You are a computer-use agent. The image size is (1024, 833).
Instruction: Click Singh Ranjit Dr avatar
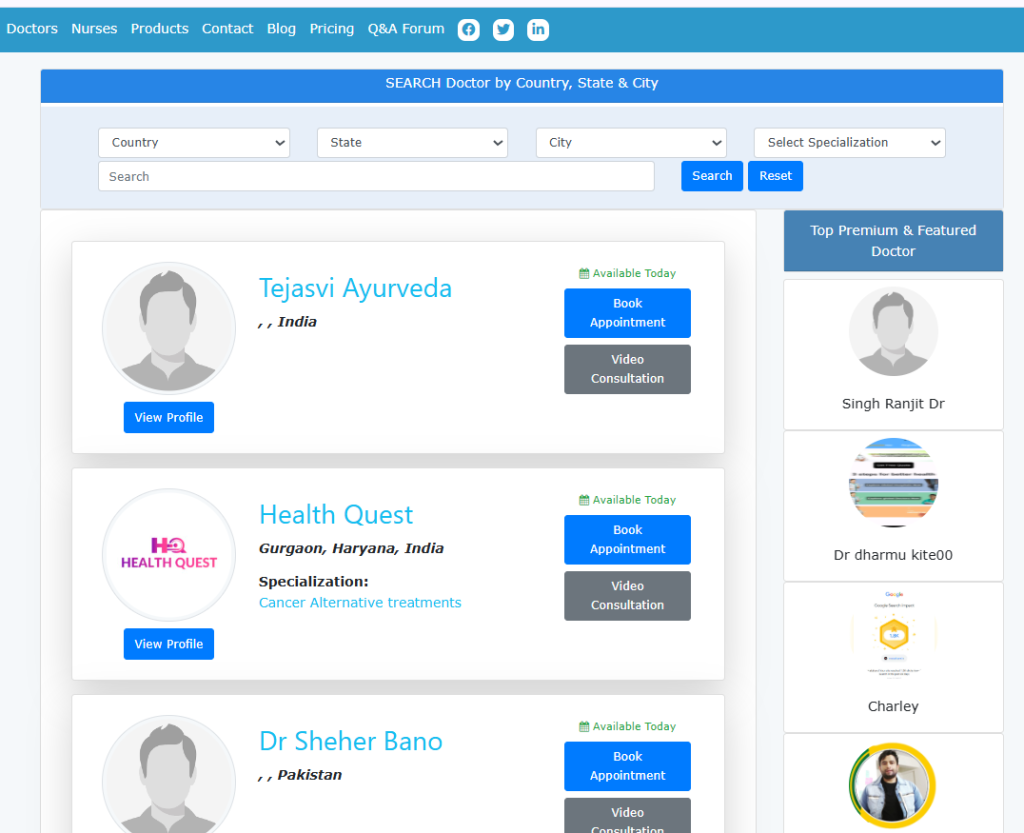pos(893,332)
